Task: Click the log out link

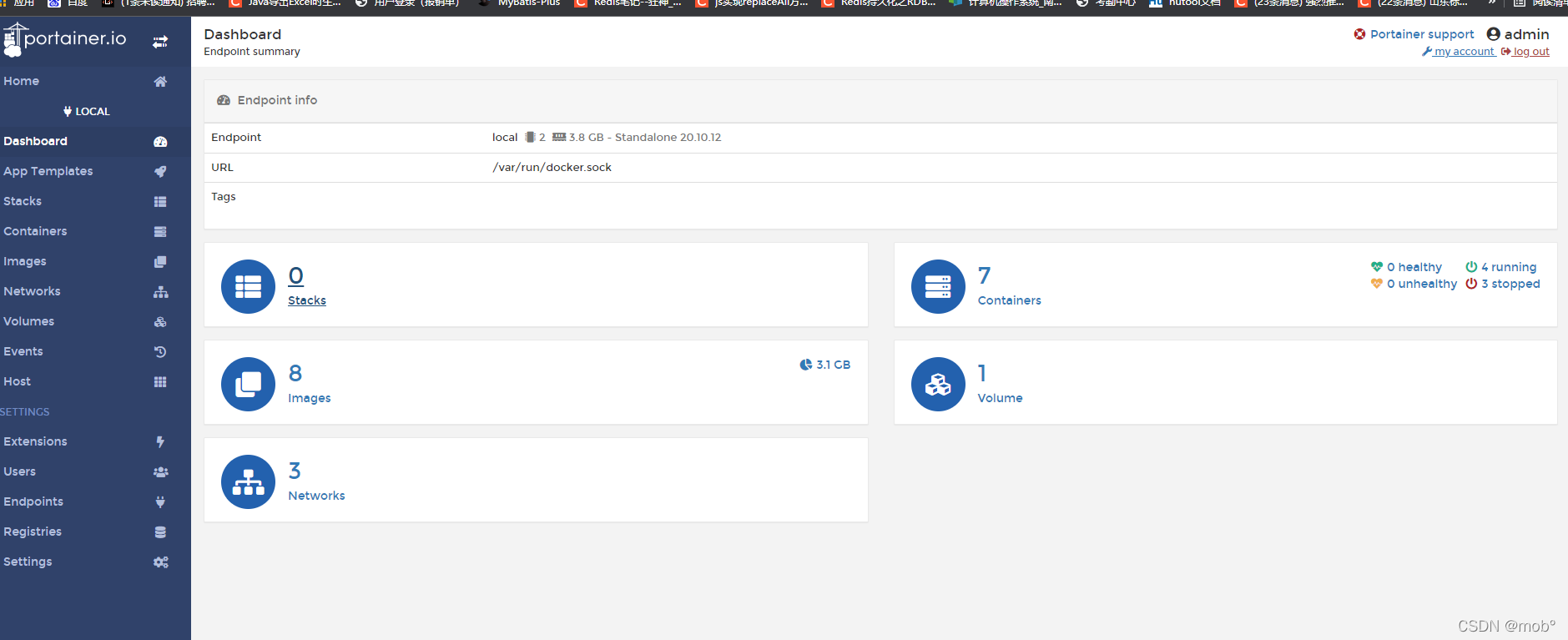Action: [1525, 52]
